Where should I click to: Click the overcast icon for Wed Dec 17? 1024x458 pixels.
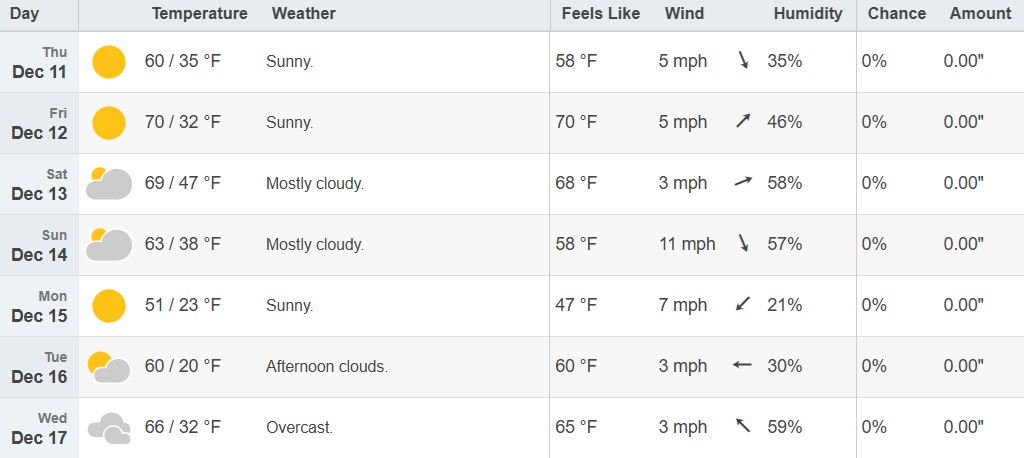109,428
